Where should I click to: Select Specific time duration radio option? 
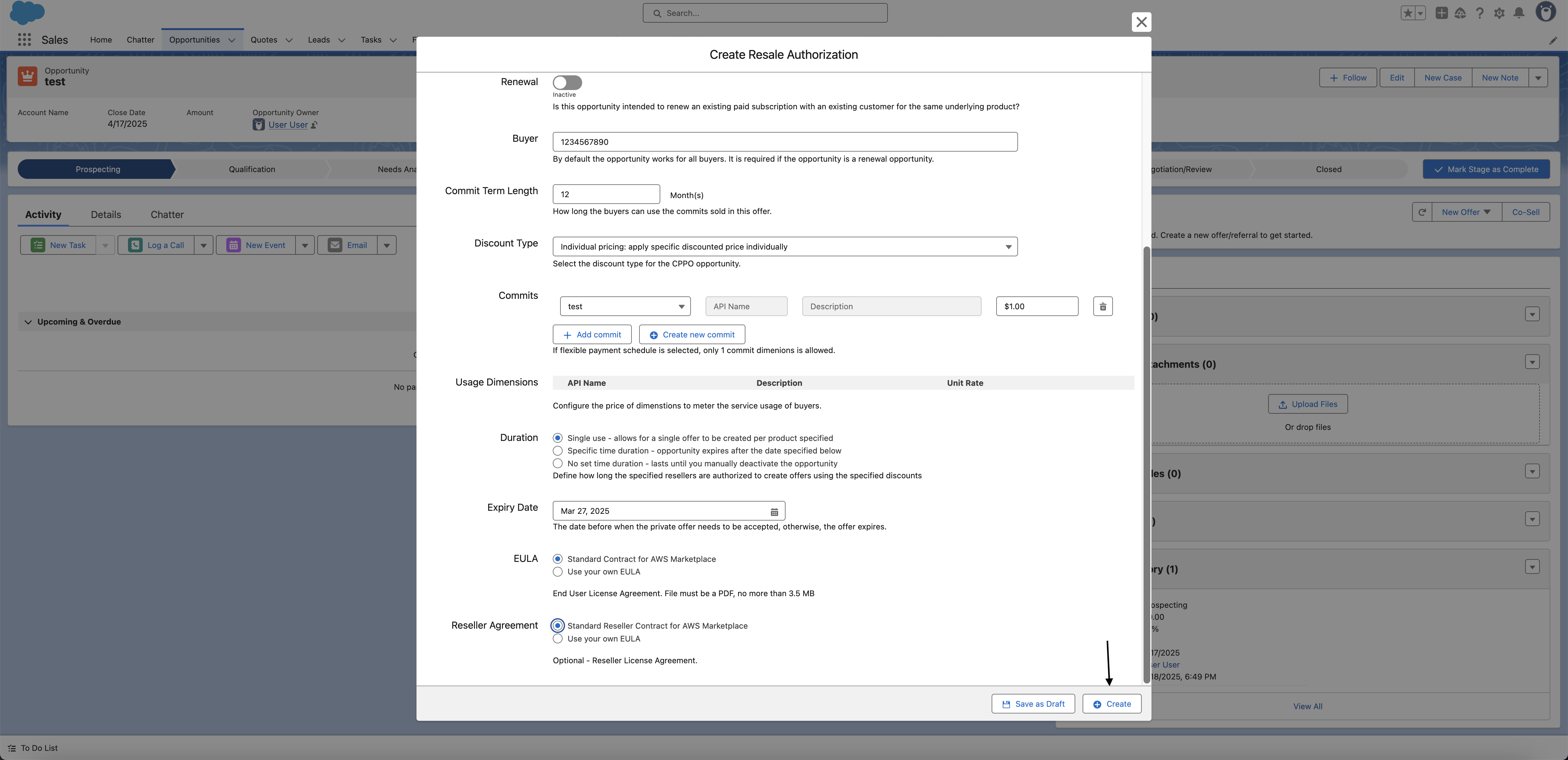558,451
